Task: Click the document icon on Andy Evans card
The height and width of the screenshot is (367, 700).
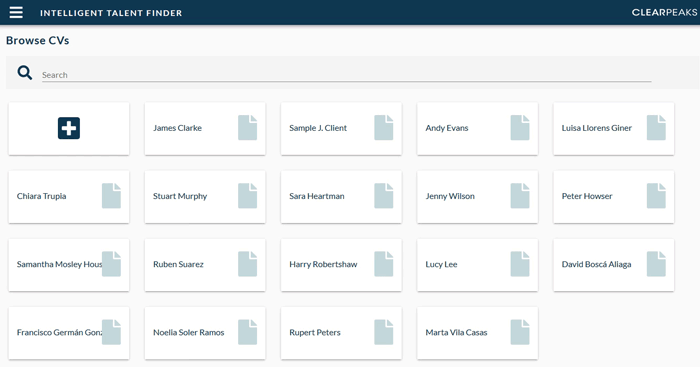Action: click(x=520, y=128)
